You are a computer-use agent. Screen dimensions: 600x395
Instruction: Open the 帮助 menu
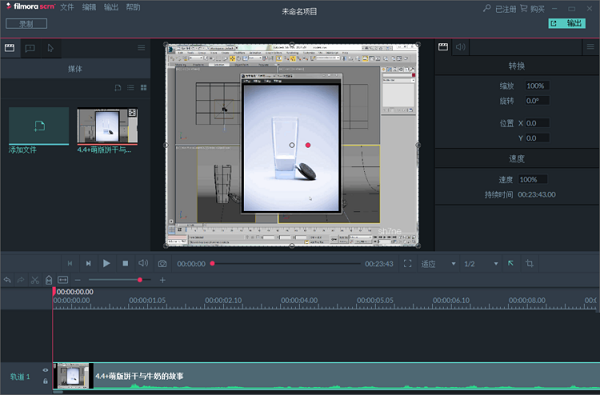pyautogui.click(x=133, y=7)
